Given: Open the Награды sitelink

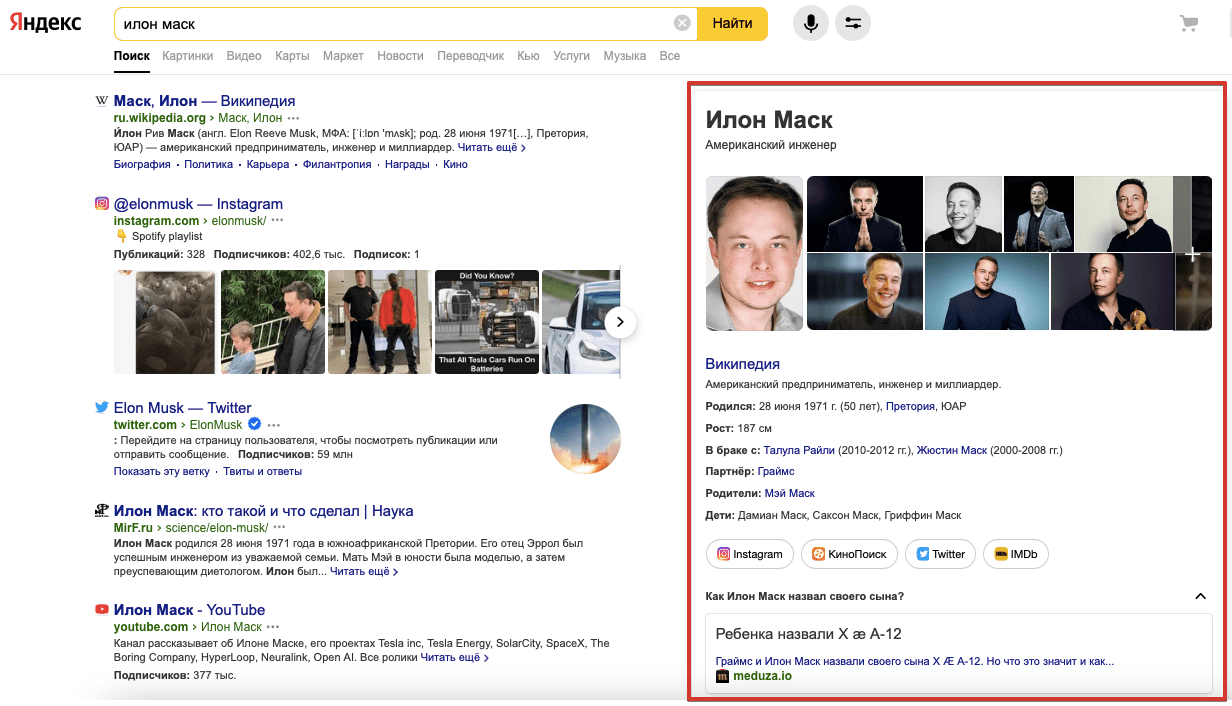Looking at the screenshot, I should [407, 164].
